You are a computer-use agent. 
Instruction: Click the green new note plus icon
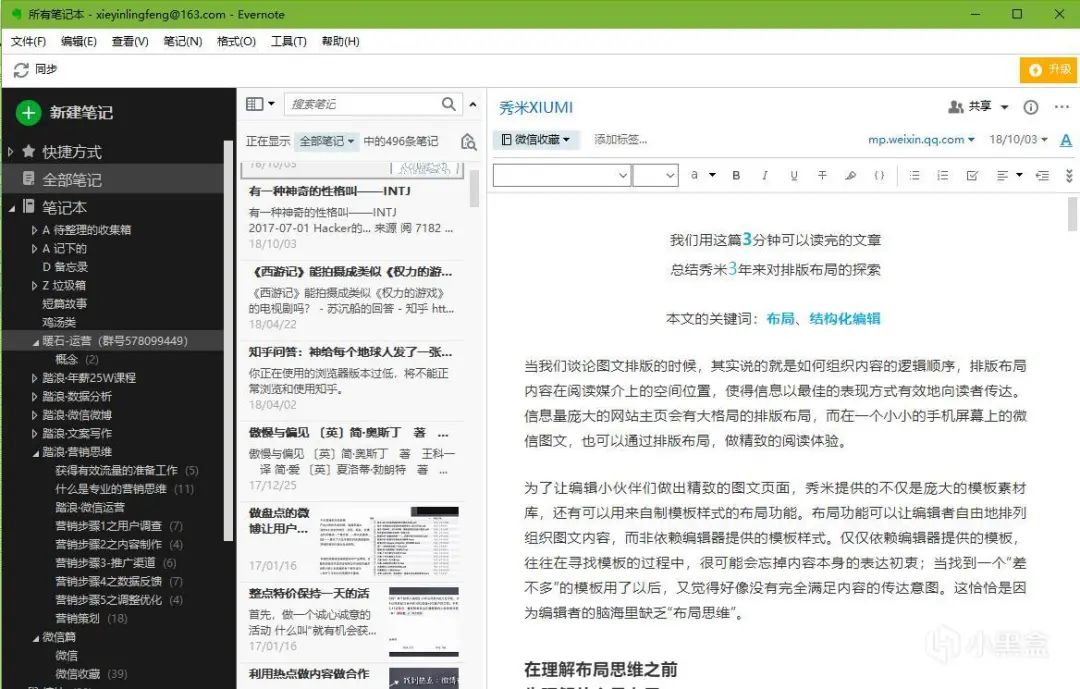(28, 112)
